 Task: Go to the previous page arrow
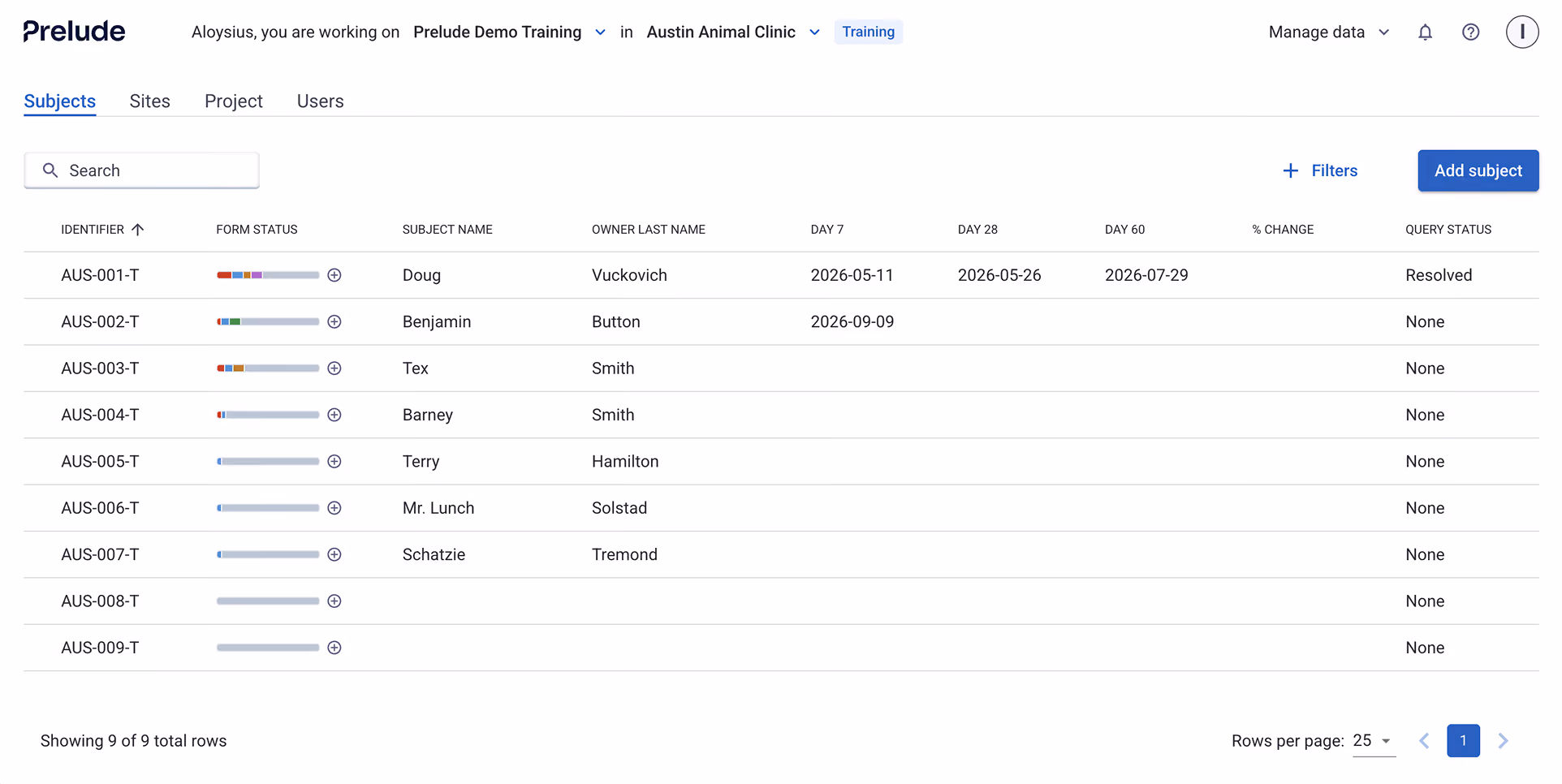pos(1424,741)
